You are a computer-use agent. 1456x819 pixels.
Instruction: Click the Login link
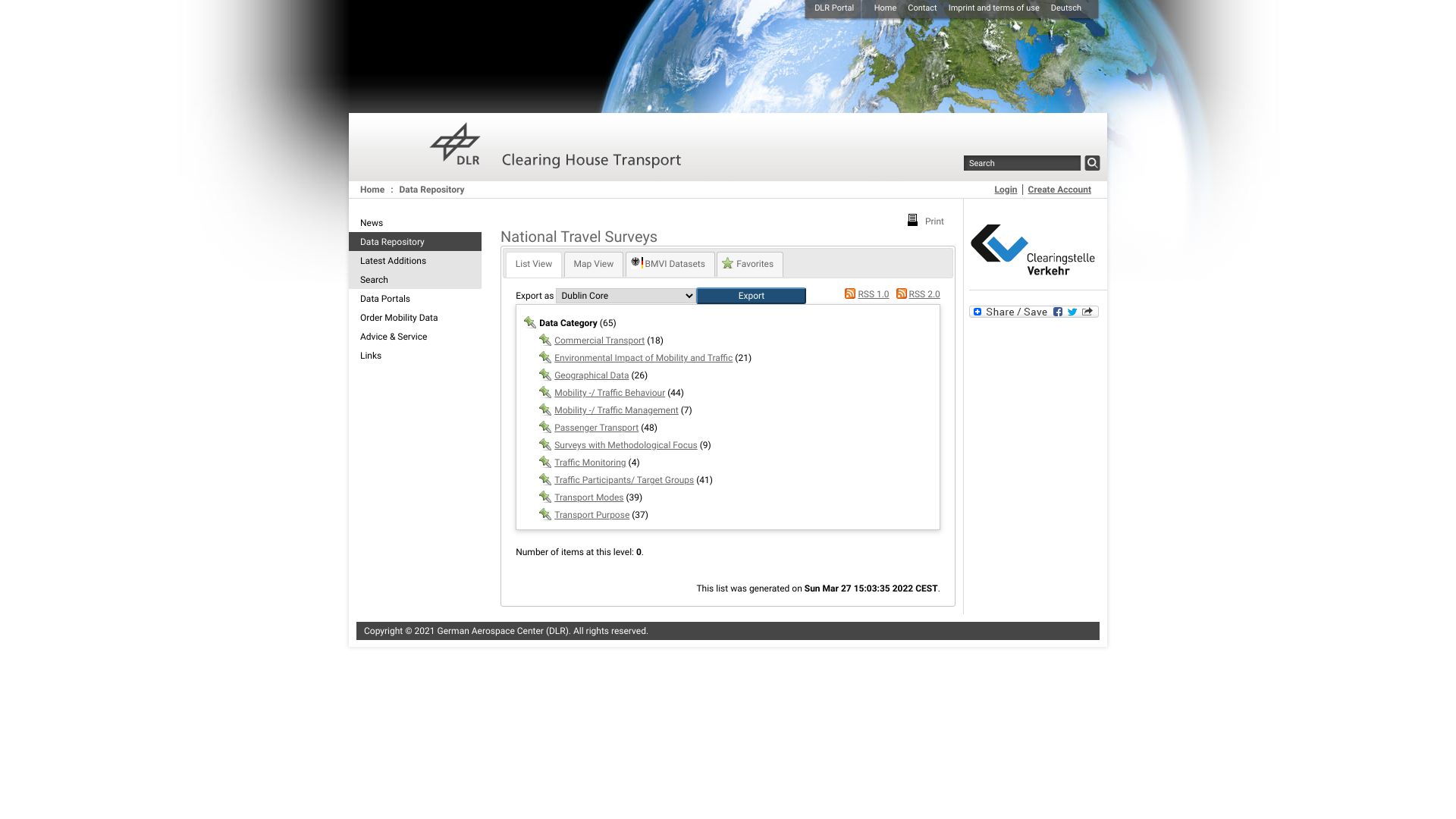point(1005,189)
